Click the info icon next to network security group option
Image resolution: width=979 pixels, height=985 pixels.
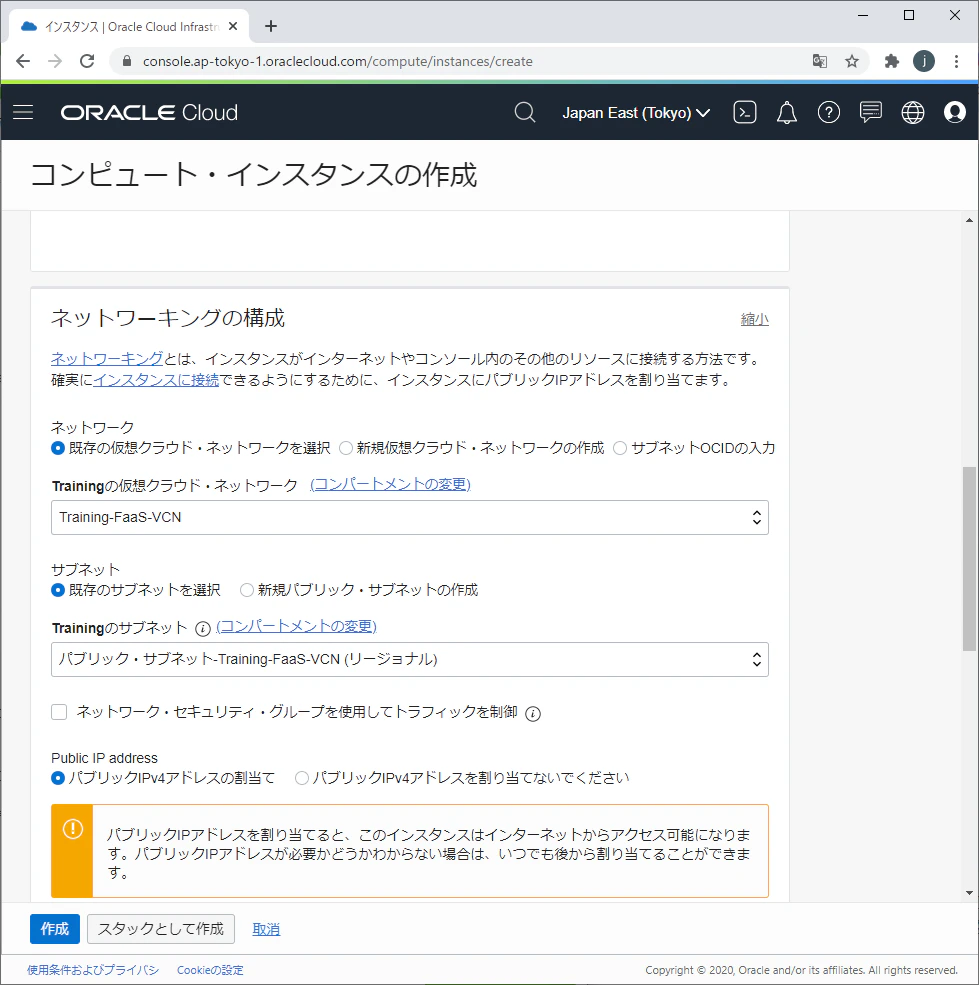[x=533, y=714]
